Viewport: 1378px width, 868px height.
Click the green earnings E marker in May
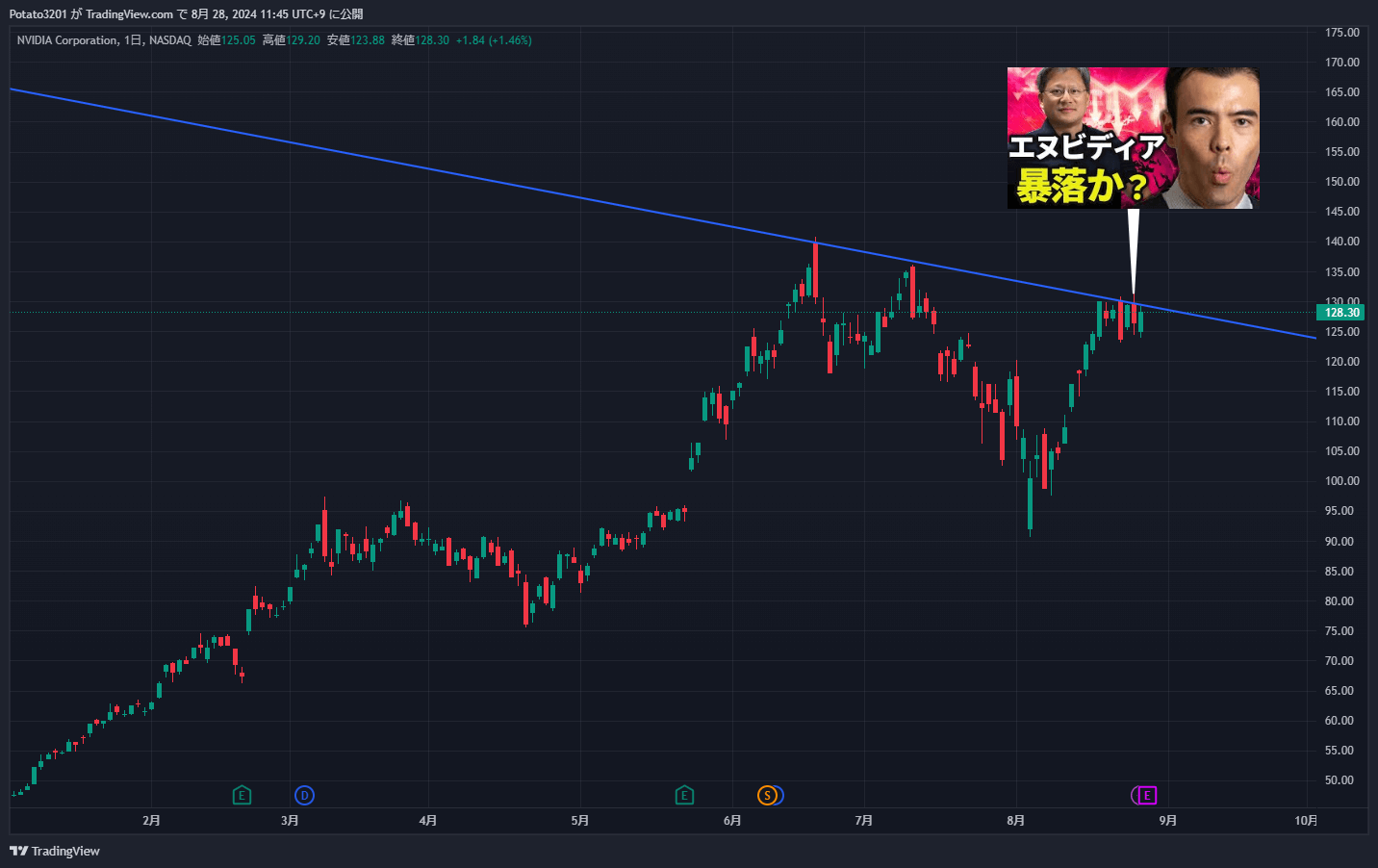pos(684,795)
